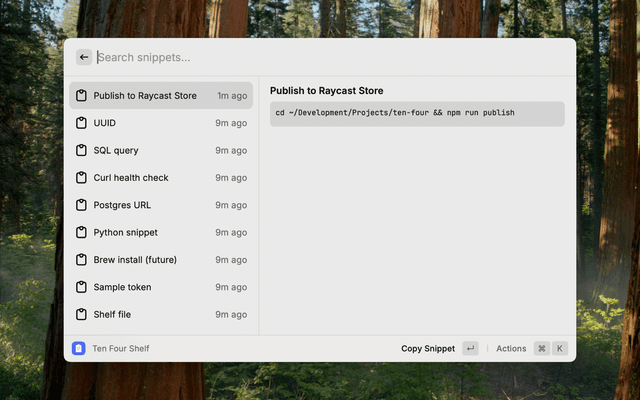The height and width of the screenshot is (400, 640).
Task: Click clipboard icon beside Shelf file
Action: (x=81, y=314)
